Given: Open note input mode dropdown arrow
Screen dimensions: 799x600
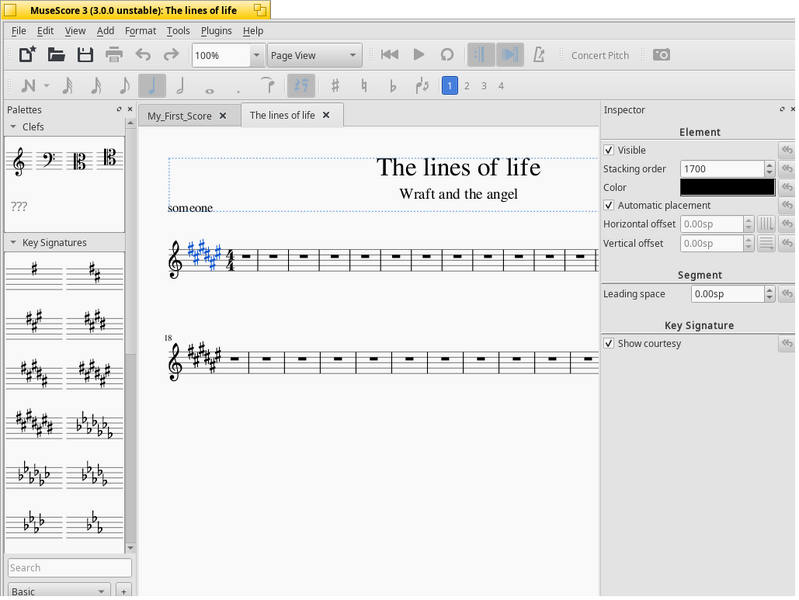Looking at the screenshot, I should [46, 86].
